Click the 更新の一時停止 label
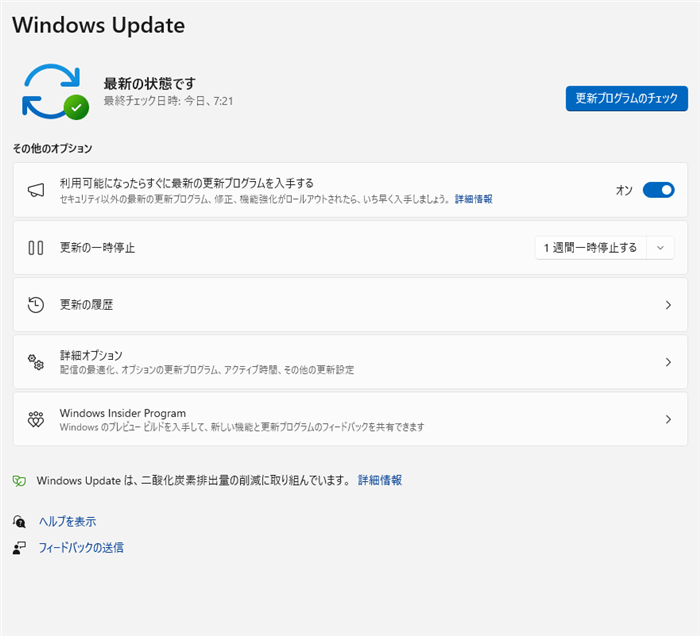This screenshot has width=700, height=636. 97,248
